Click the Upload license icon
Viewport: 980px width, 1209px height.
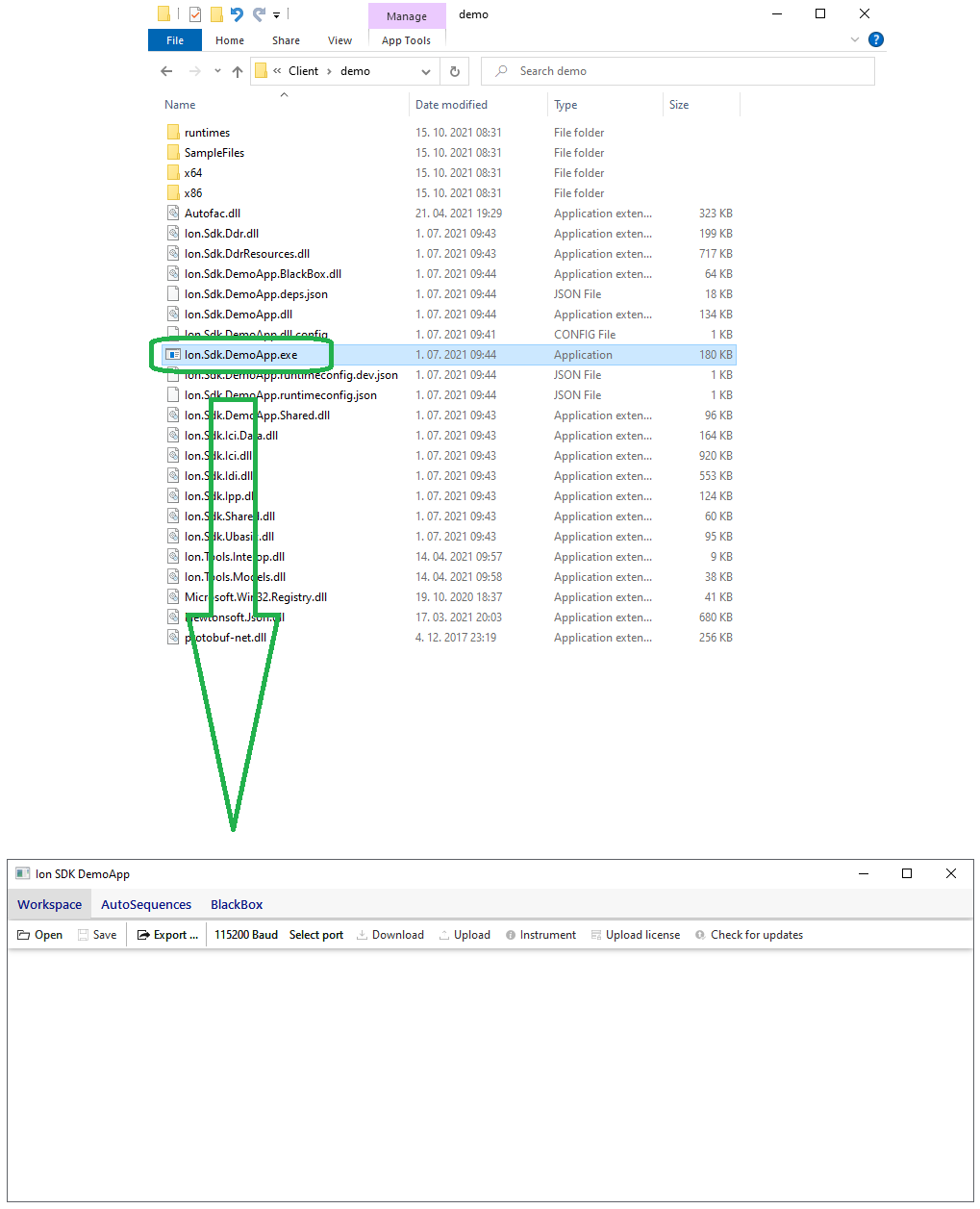tap(596, 935)
